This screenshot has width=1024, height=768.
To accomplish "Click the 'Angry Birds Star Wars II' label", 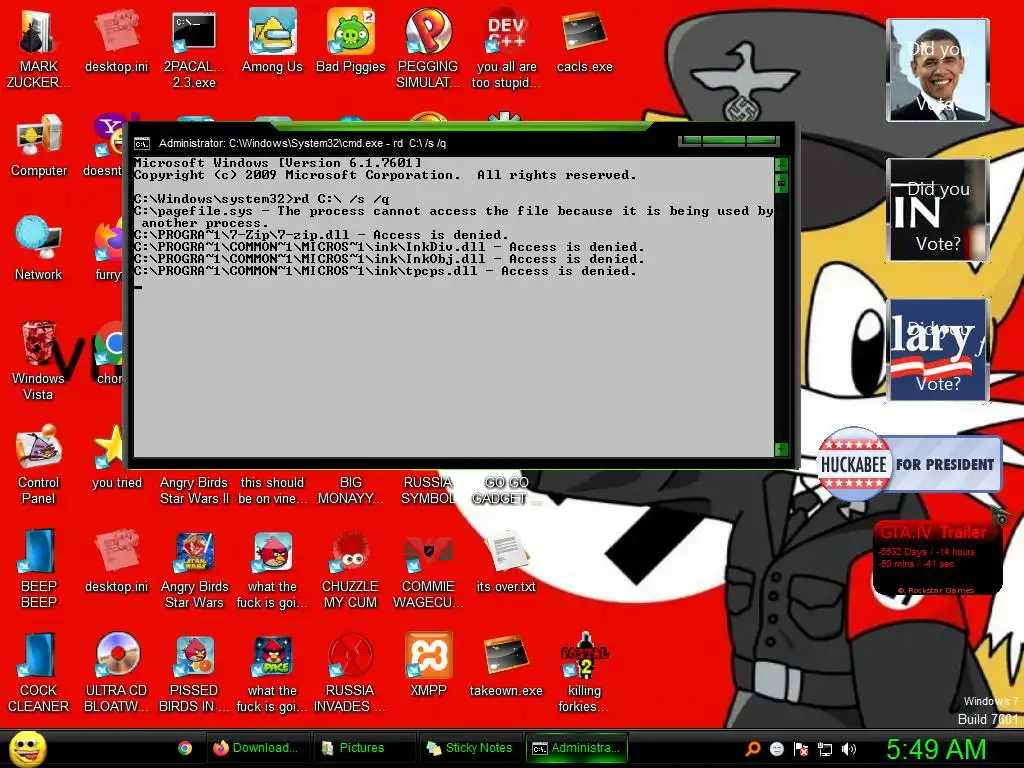I will [x=194, y=490].
